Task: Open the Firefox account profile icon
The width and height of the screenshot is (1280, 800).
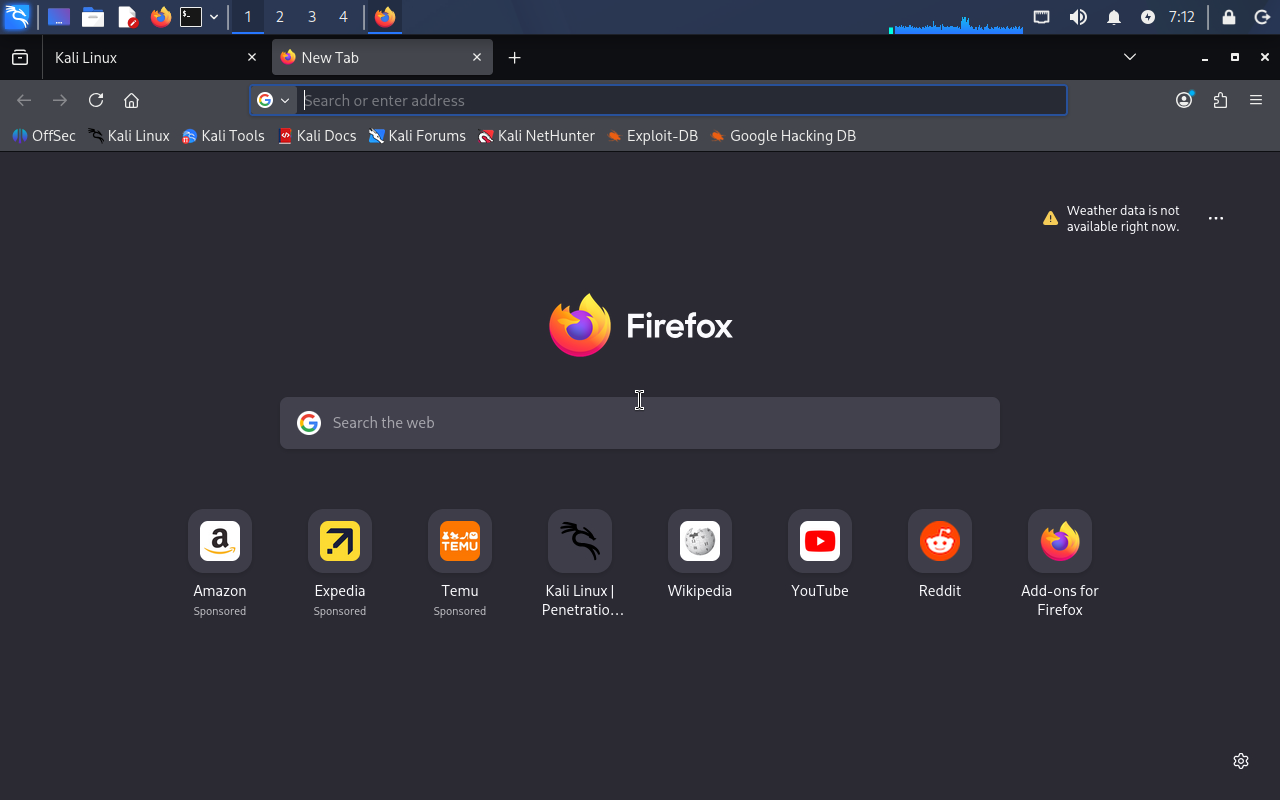Action: pos(1184,100)
